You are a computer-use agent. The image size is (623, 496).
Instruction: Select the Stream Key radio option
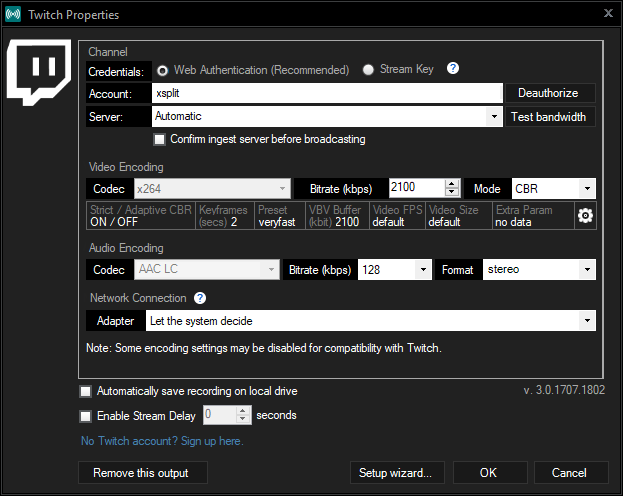click(368, 70)
